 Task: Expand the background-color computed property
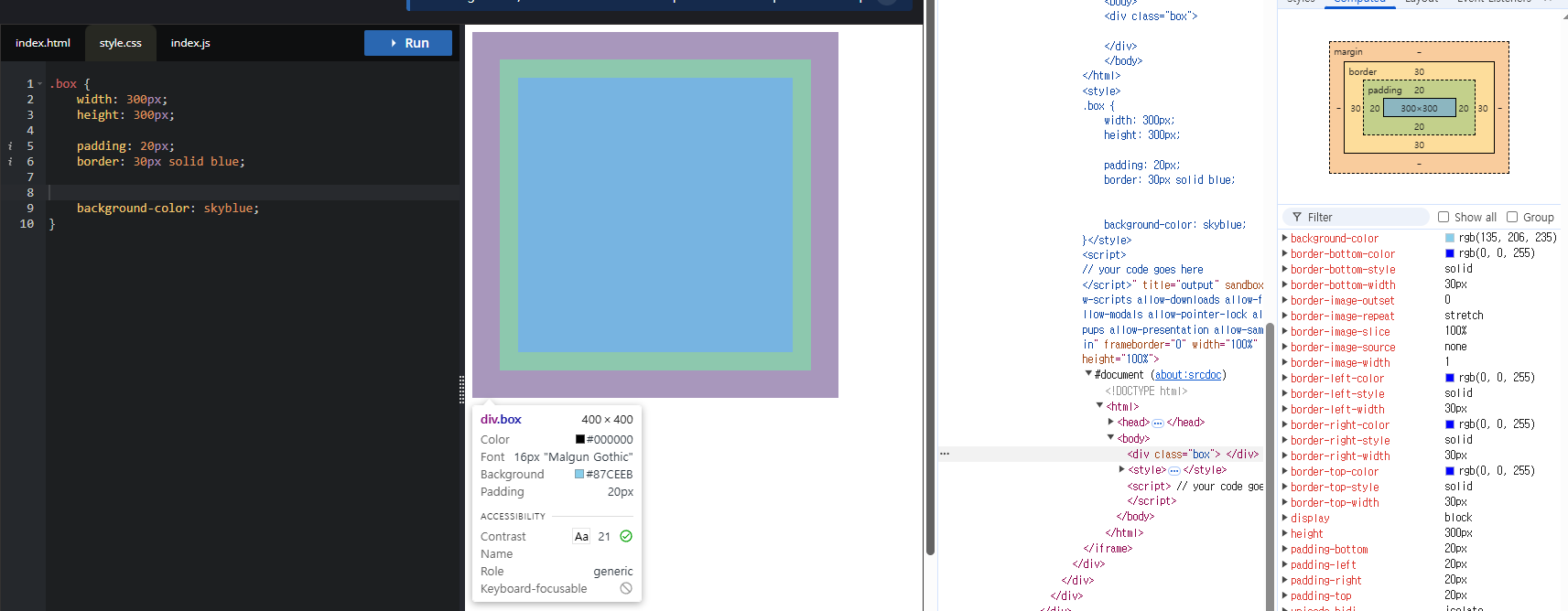point(1284,238)
